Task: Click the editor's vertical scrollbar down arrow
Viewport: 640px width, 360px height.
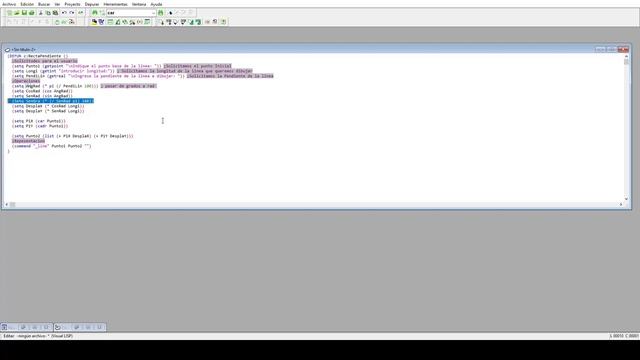Action: point(627,199)
